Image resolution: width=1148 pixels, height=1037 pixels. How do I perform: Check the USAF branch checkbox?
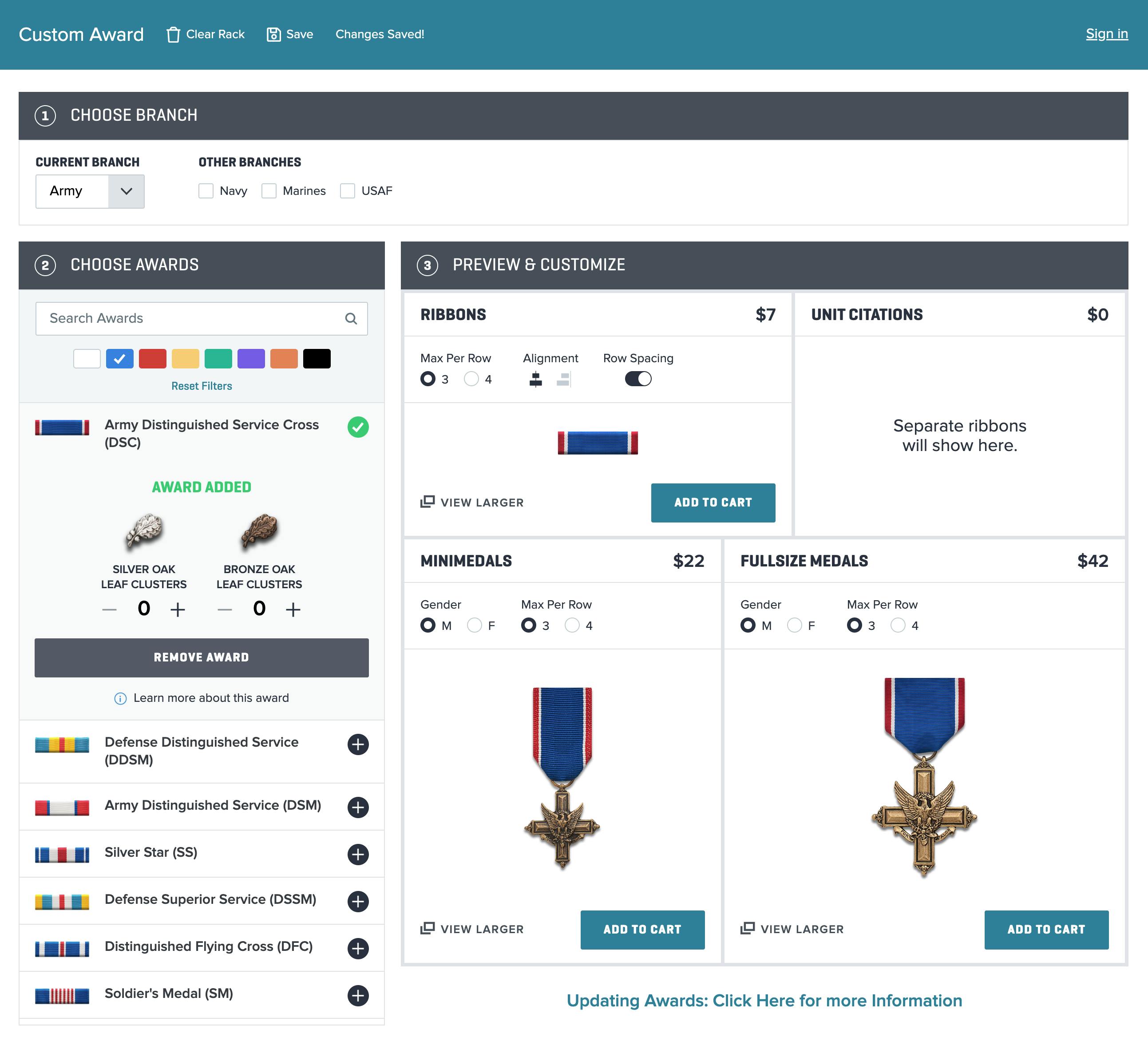347,191
